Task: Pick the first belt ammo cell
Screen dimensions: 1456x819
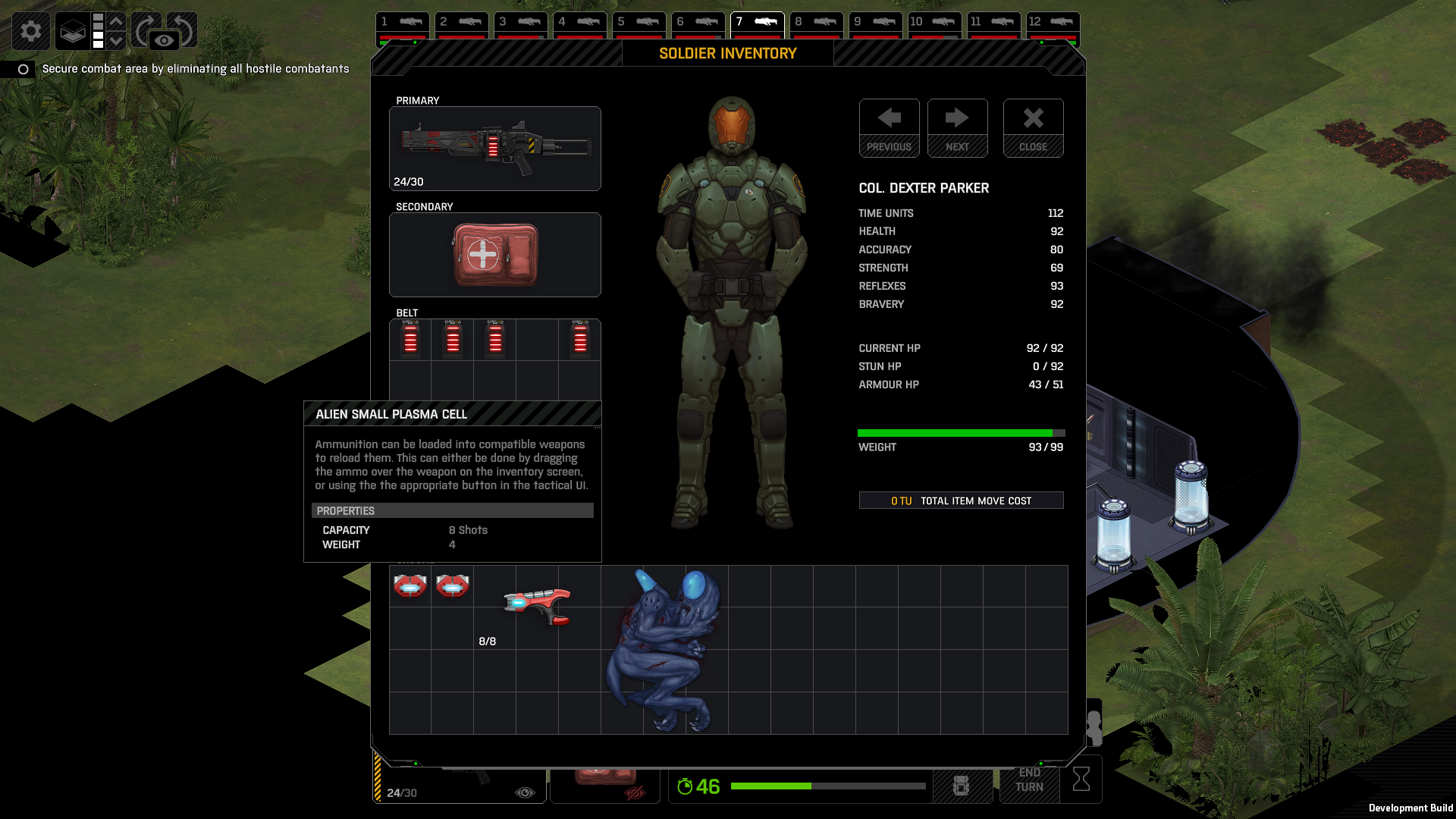Action: (x=410, y=338)
